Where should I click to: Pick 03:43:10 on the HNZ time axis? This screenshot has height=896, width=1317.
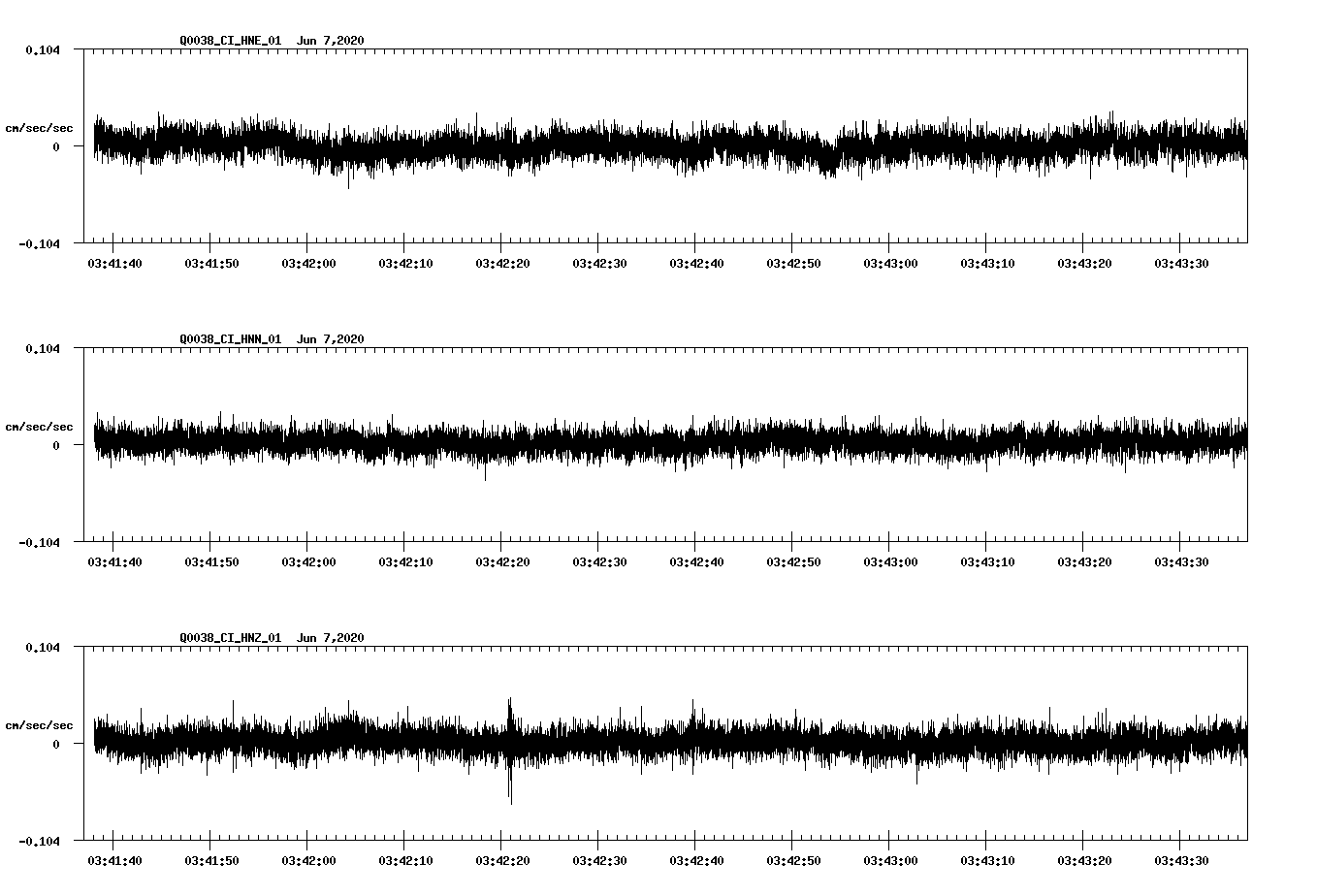[x=987, y=860]
